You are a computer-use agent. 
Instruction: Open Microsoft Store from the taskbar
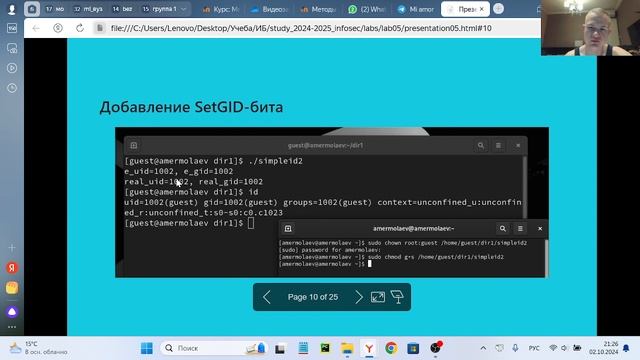[x=413, y=348]
